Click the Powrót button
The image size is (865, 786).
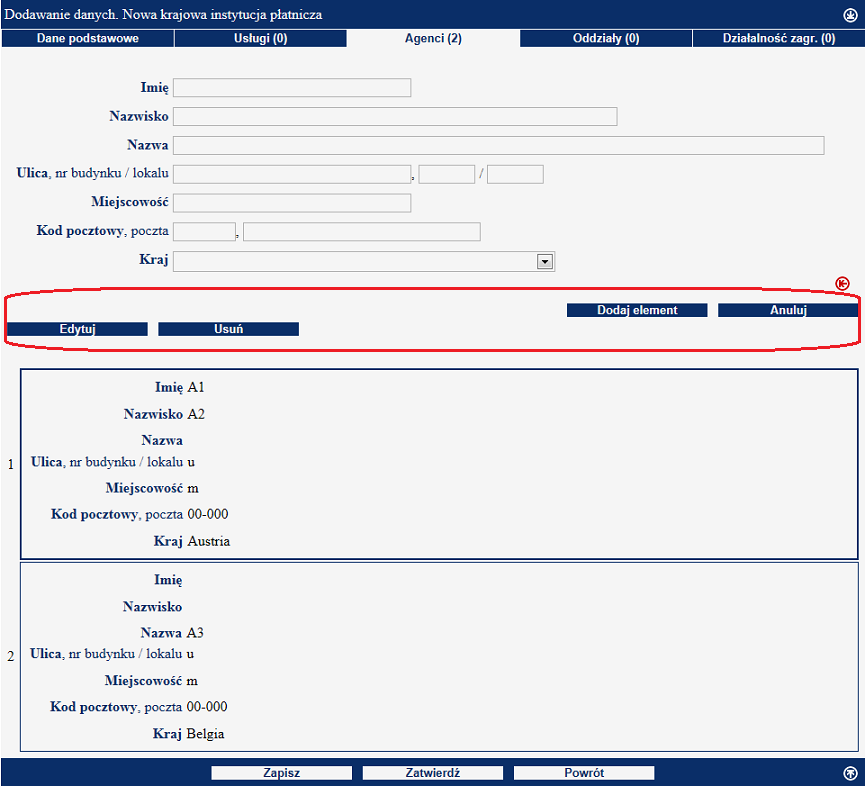click(583, 773)
